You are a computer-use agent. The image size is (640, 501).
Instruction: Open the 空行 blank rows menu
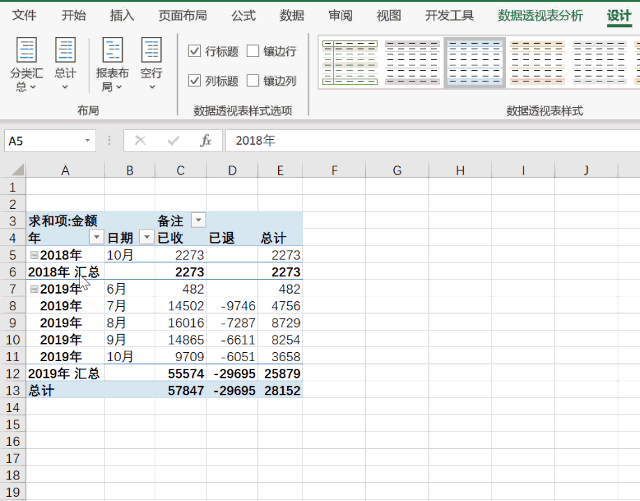151,63
